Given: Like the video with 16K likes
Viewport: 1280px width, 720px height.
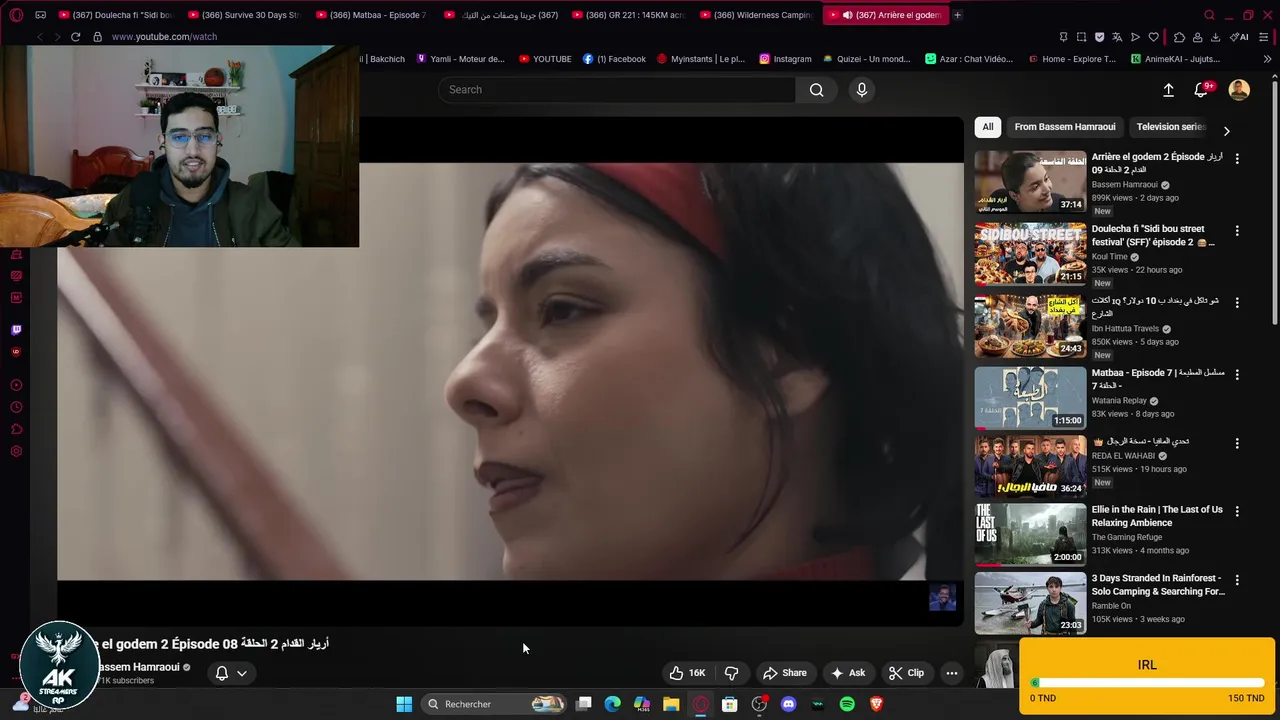Looking at the screenshot, I should (x=687, y=673).
